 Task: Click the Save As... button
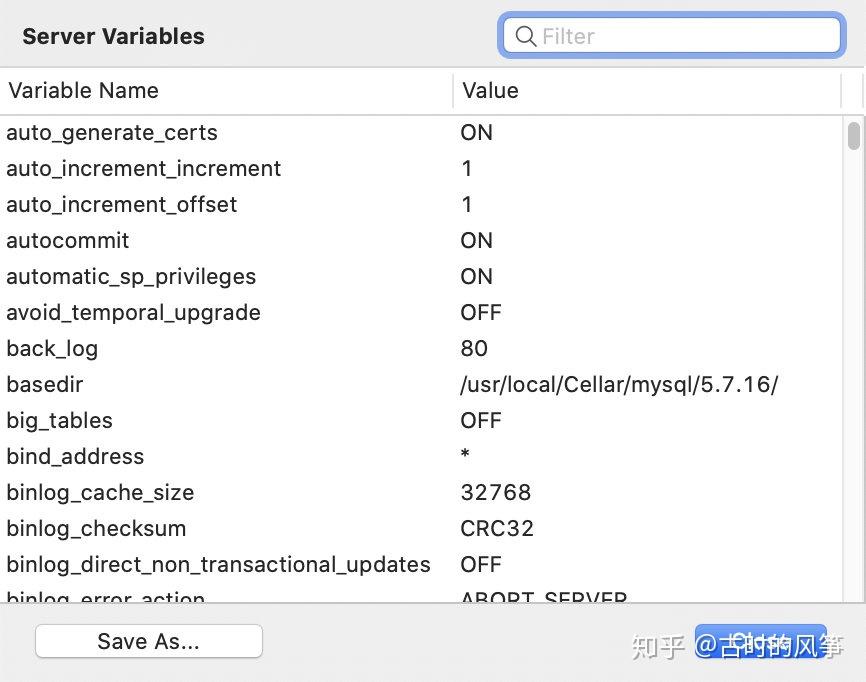[x=148, y=642]
